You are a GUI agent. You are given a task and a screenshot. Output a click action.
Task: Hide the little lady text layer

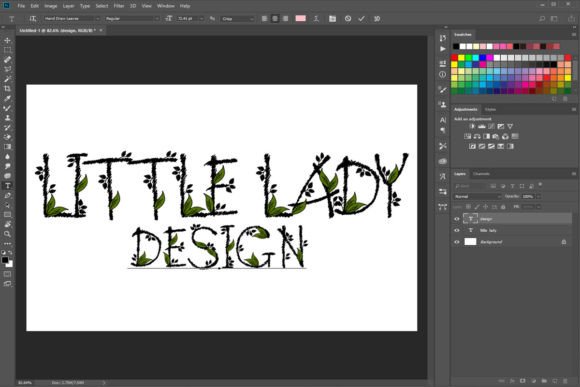pos(457,230)
